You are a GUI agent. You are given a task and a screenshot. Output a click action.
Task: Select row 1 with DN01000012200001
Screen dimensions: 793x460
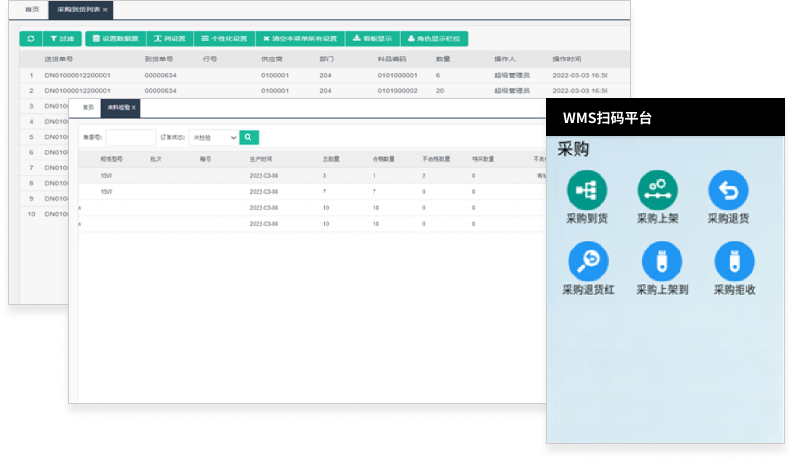(78, 75)
